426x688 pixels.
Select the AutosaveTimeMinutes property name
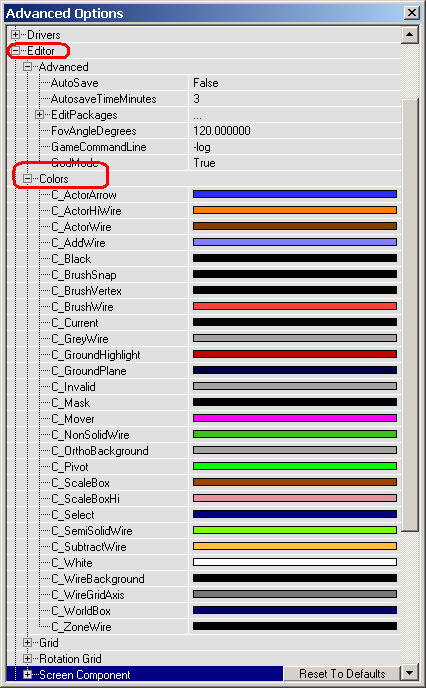(x=104, y=99)
